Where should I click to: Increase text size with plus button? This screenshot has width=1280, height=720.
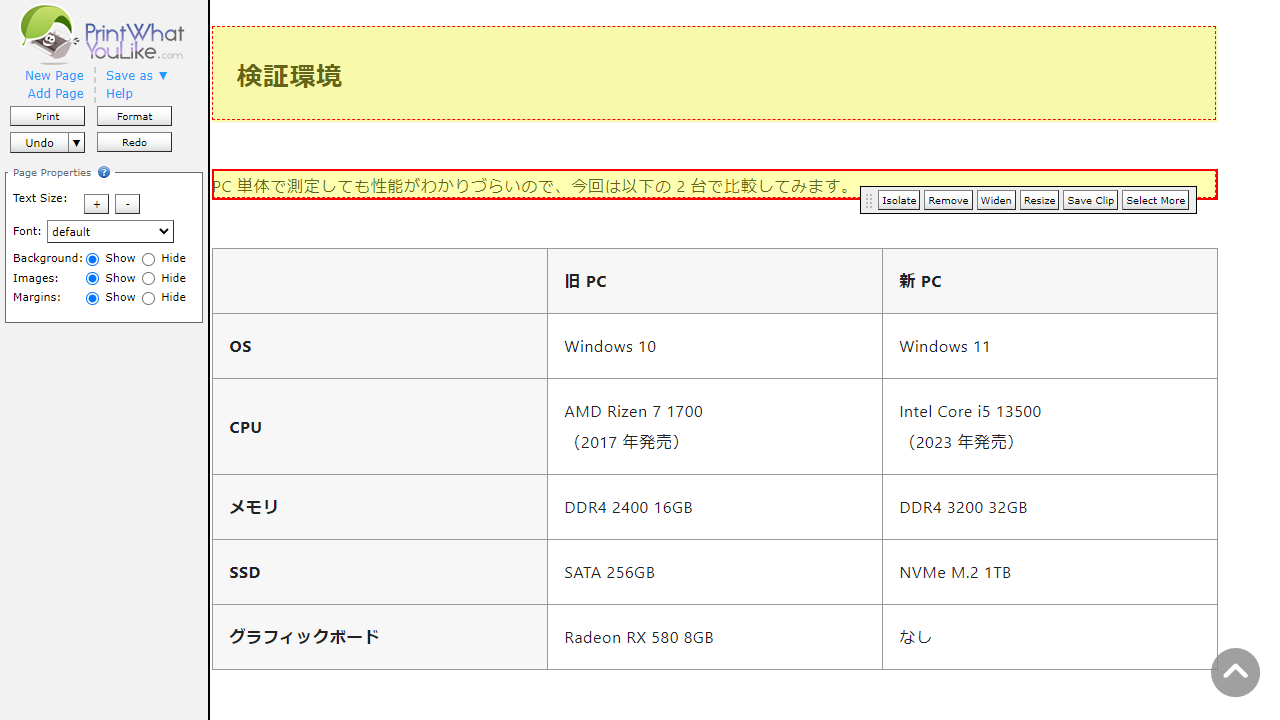tap(96, 204)
